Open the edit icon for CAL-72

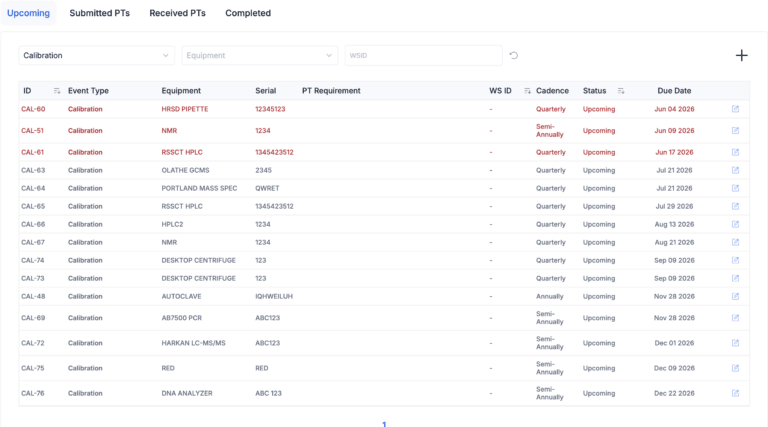pyautogui.click(x=735, y=343)
